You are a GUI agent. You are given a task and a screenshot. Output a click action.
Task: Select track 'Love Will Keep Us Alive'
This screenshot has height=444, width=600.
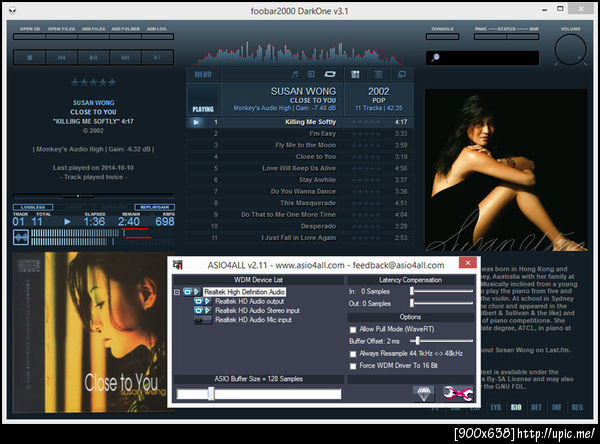(300, 168)
